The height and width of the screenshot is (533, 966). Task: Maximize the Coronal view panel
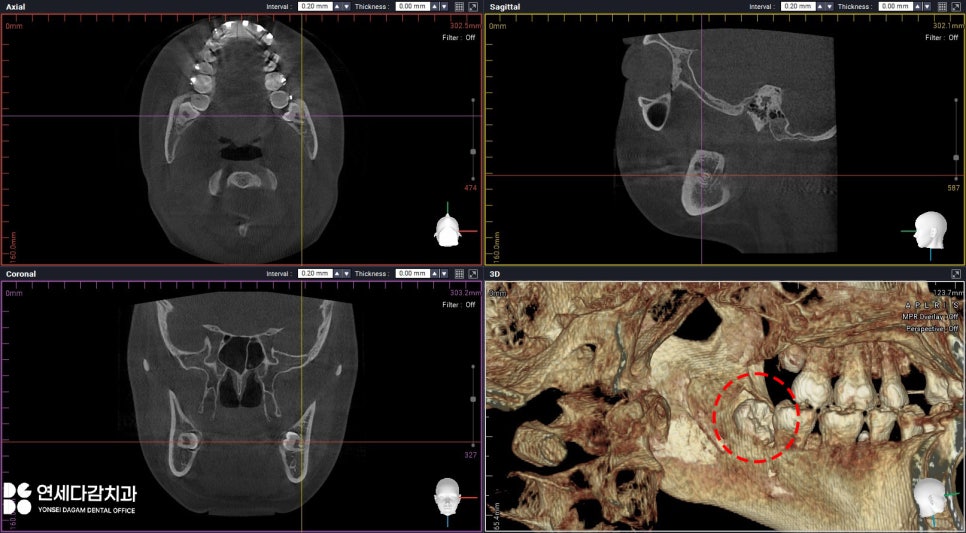pos(473,273)
